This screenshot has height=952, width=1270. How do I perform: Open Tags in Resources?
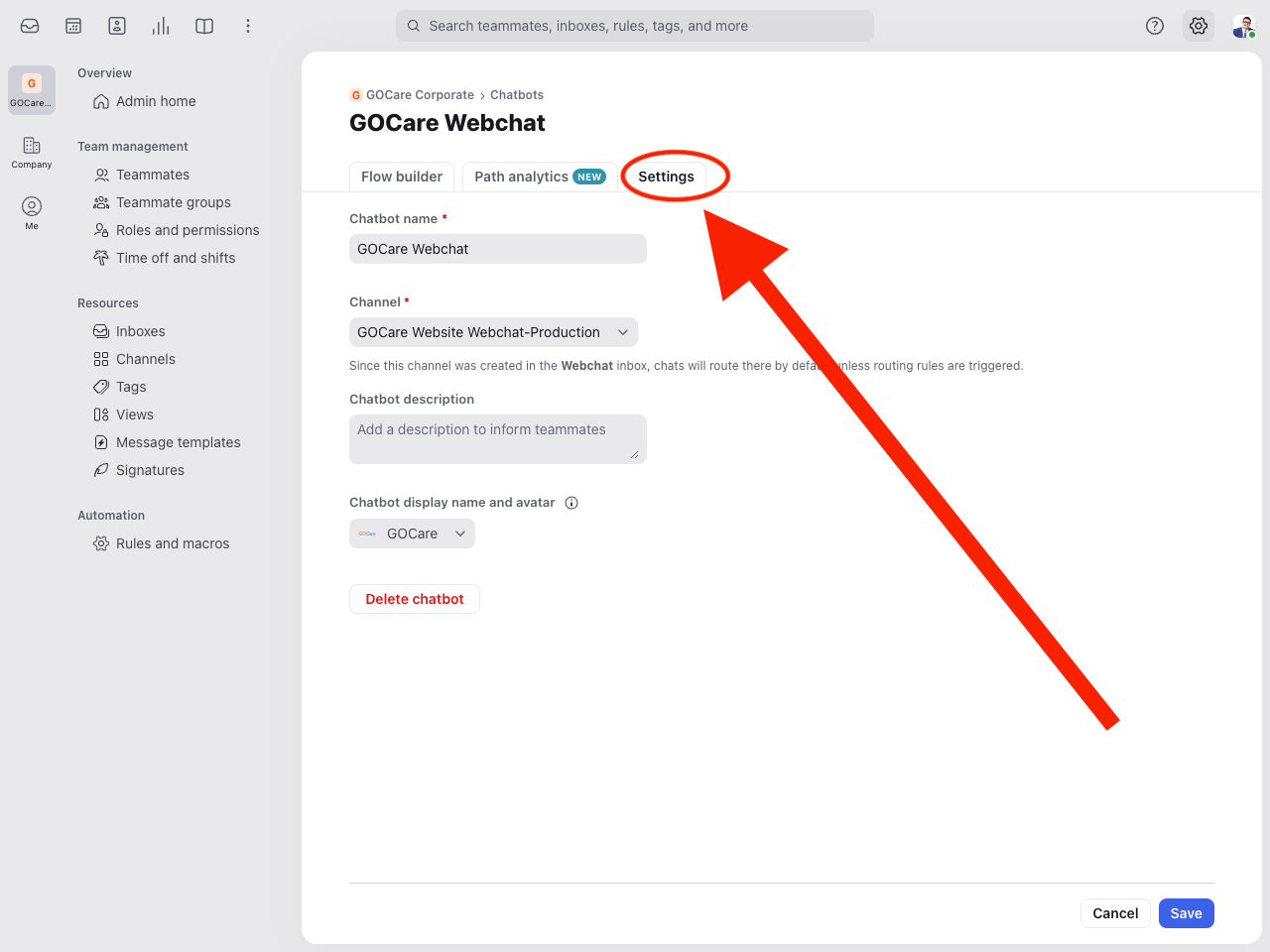point(131,387)
